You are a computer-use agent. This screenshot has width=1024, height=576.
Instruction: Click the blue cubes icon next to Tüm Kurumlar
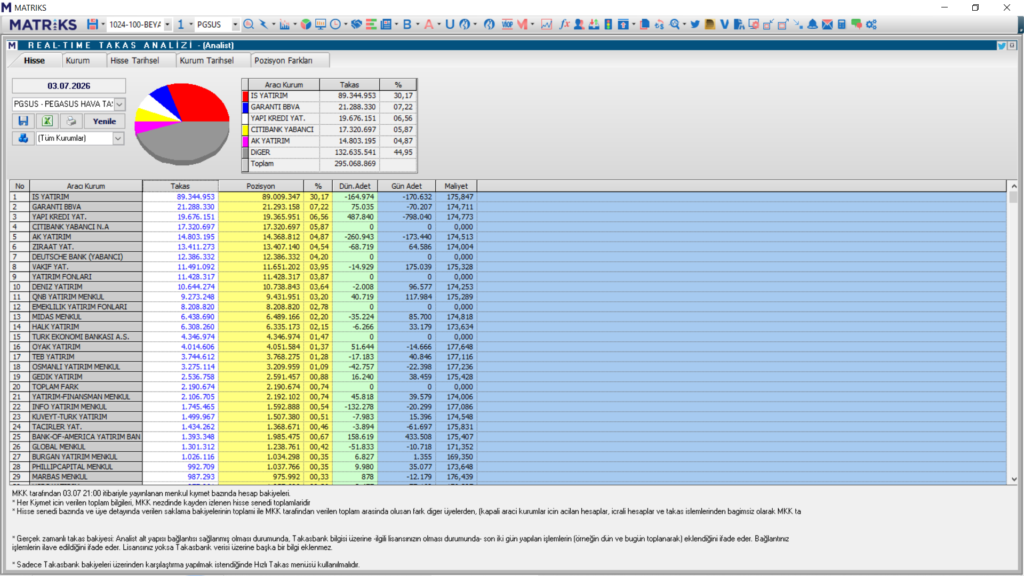coord(23,138)
